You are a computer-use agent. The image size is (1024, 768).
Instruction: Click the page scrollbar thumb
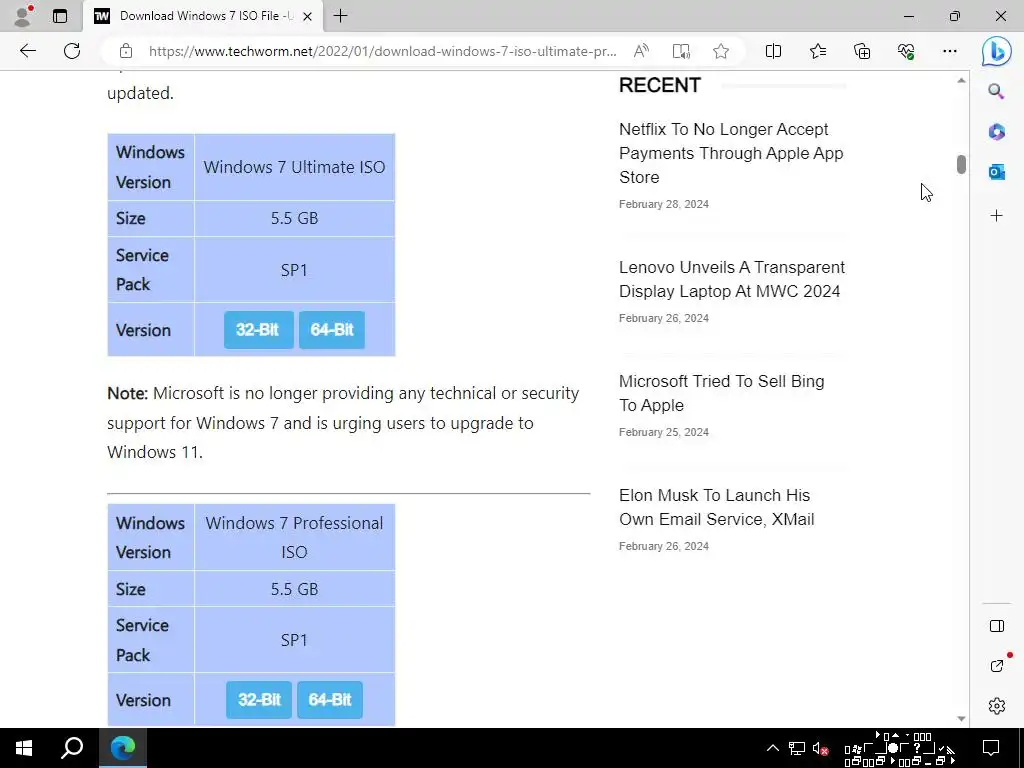pyautogui.click(x=961, y=164)
